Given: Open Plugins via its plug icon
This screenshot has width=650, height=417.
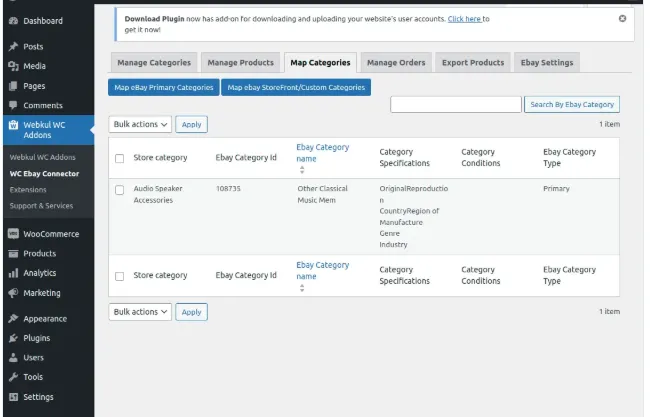Looking at the screenshot, I should pyautogui.click(x=12, y=338).
